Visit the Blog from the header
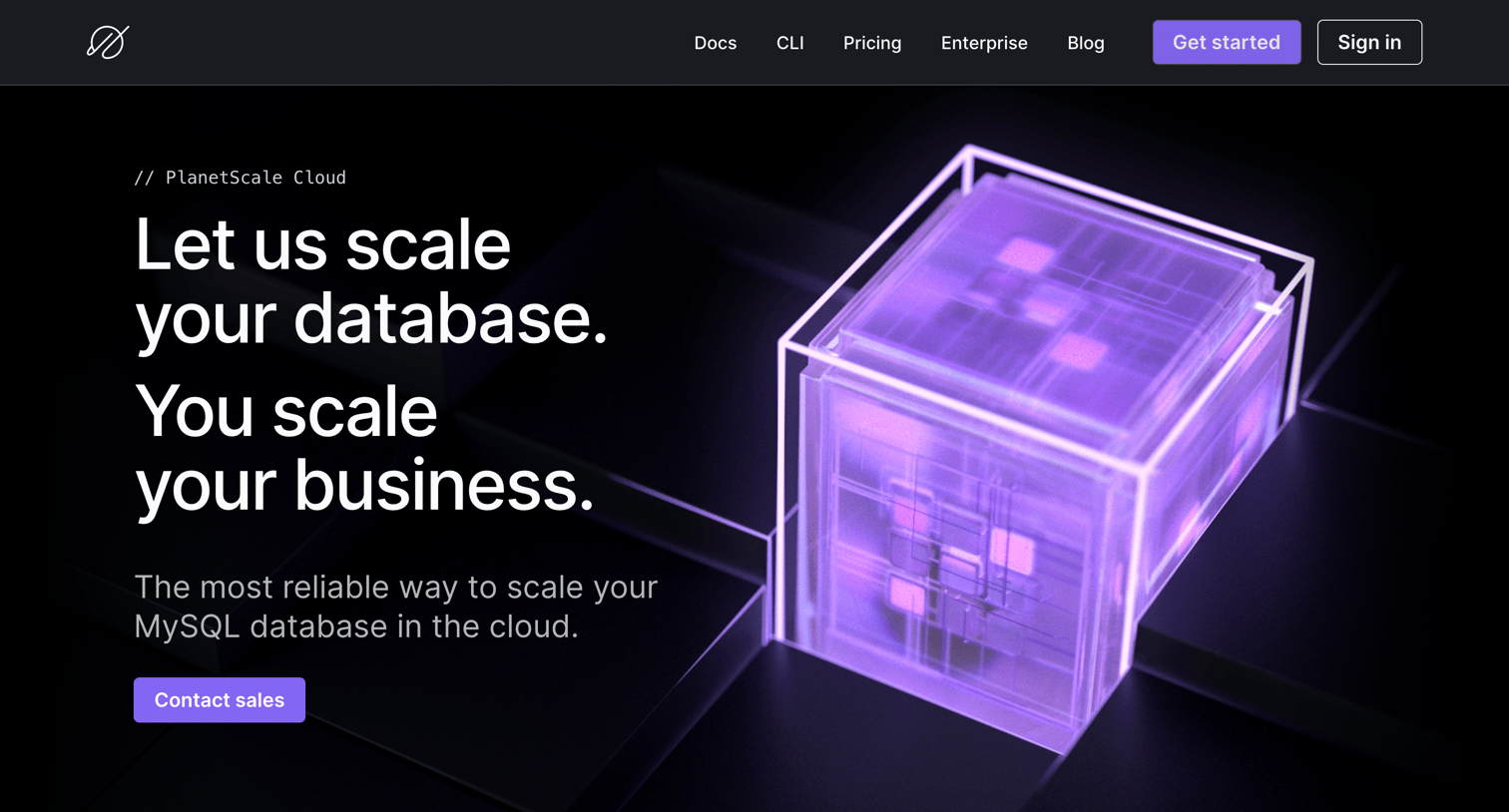Image resolution: width=1509 pixels, height=812 pixels. coord(1086,43)
